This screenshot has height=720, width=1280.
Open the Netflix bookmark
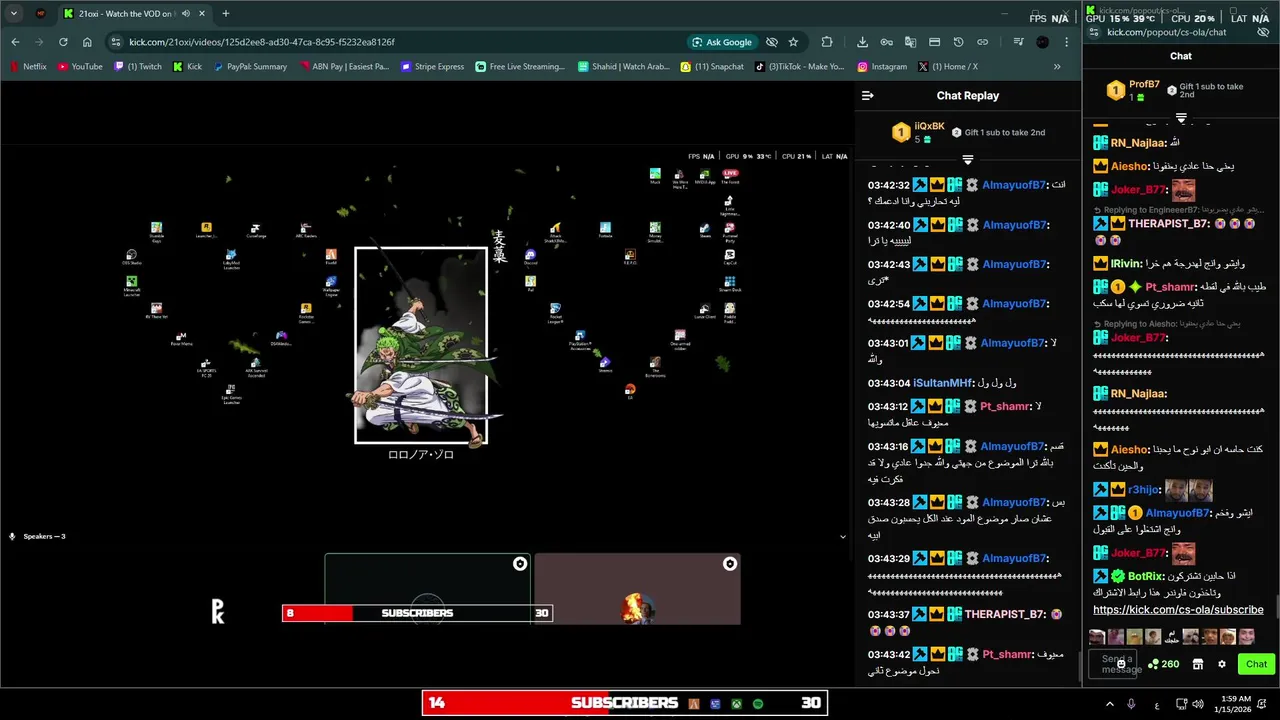coord(28,67)
